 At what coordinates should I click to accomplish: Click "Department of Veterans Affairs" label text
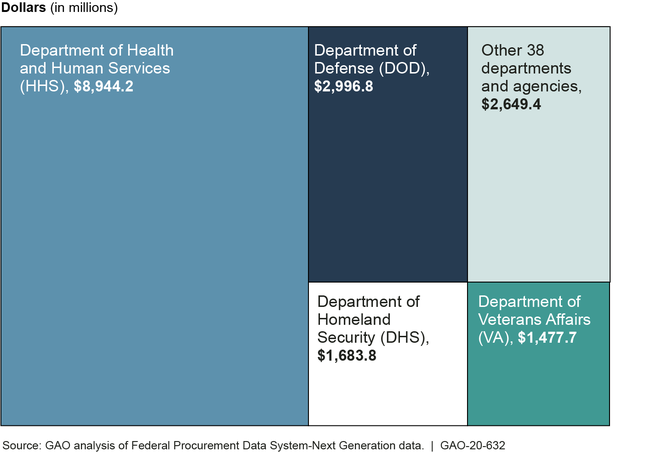[x=530, y=311]
